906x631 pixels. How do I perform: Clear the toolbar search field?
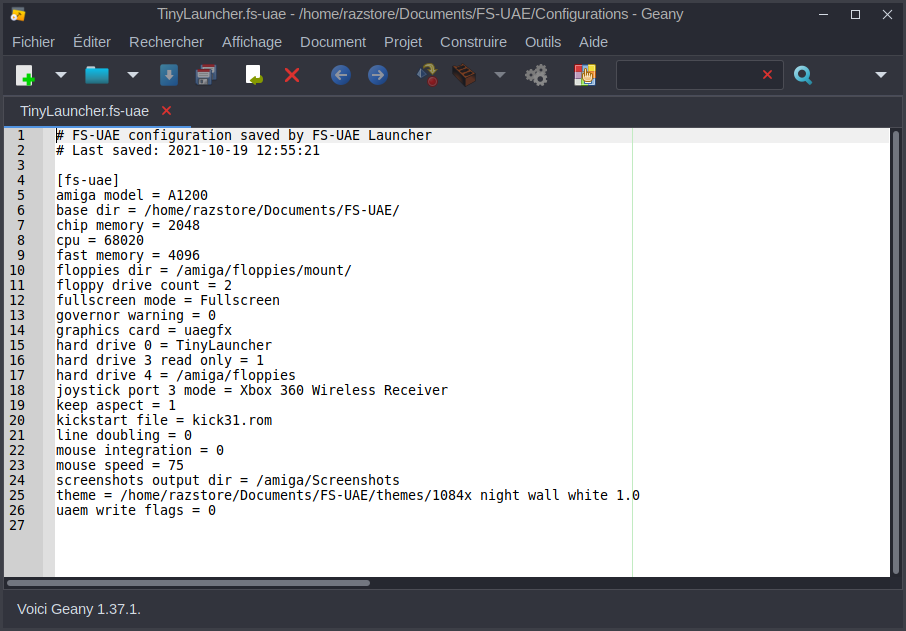point(767,75)
